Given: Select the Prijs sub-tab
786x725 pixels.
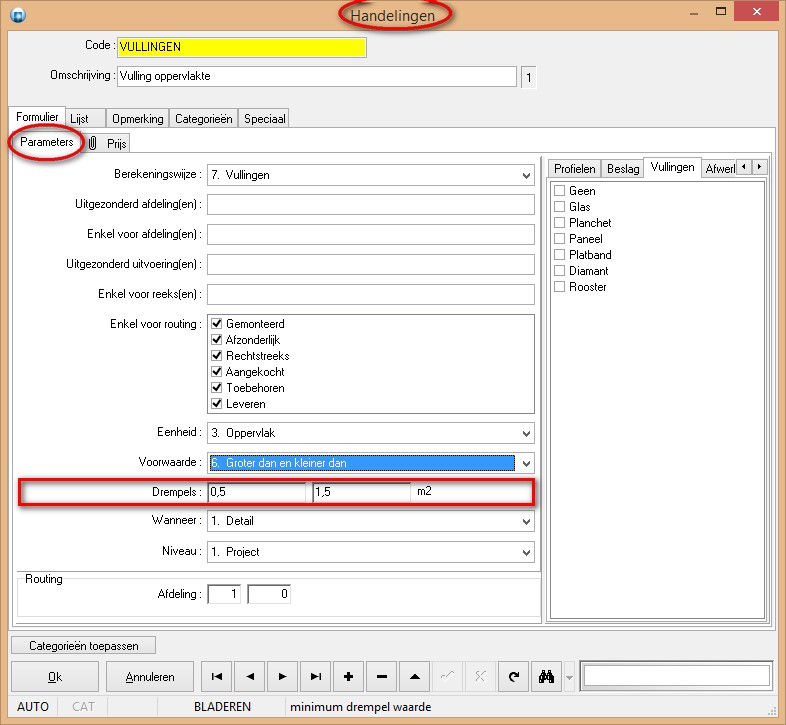Looking at the screenshot, I should [x=116, y=144].
